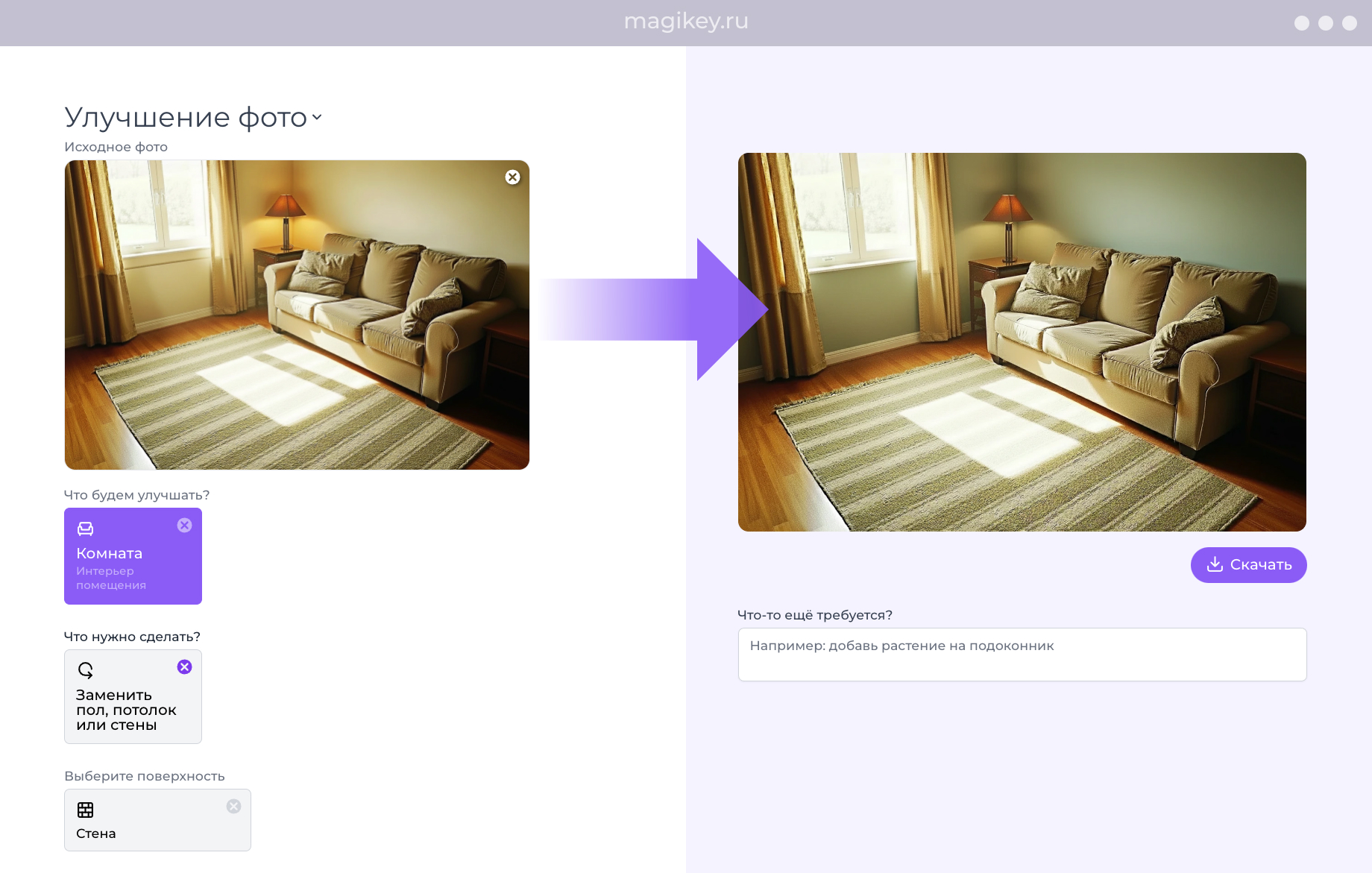The image size is (1372, 873).
Task: Remove the Стена surface selection
Action: pyautogui.click(x=233, y=807)
